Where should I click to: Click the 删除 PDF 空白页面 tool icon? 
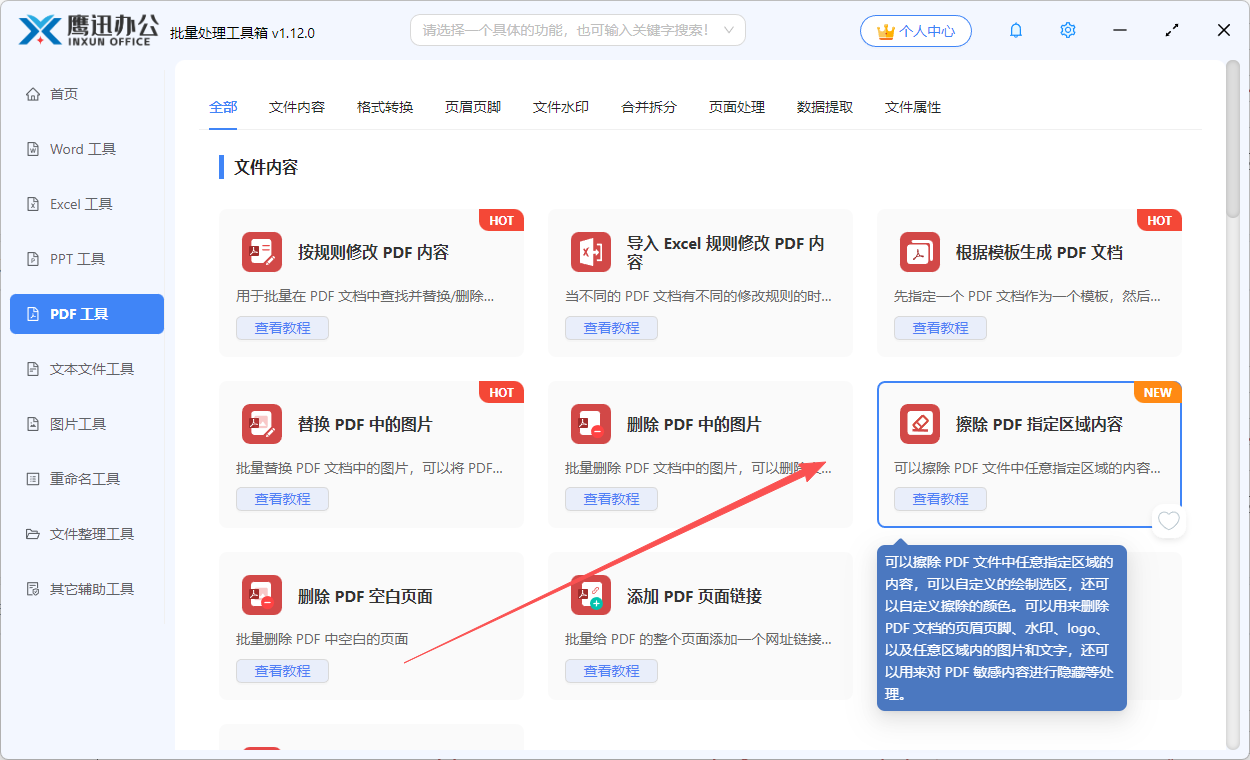tap(261, 596)
